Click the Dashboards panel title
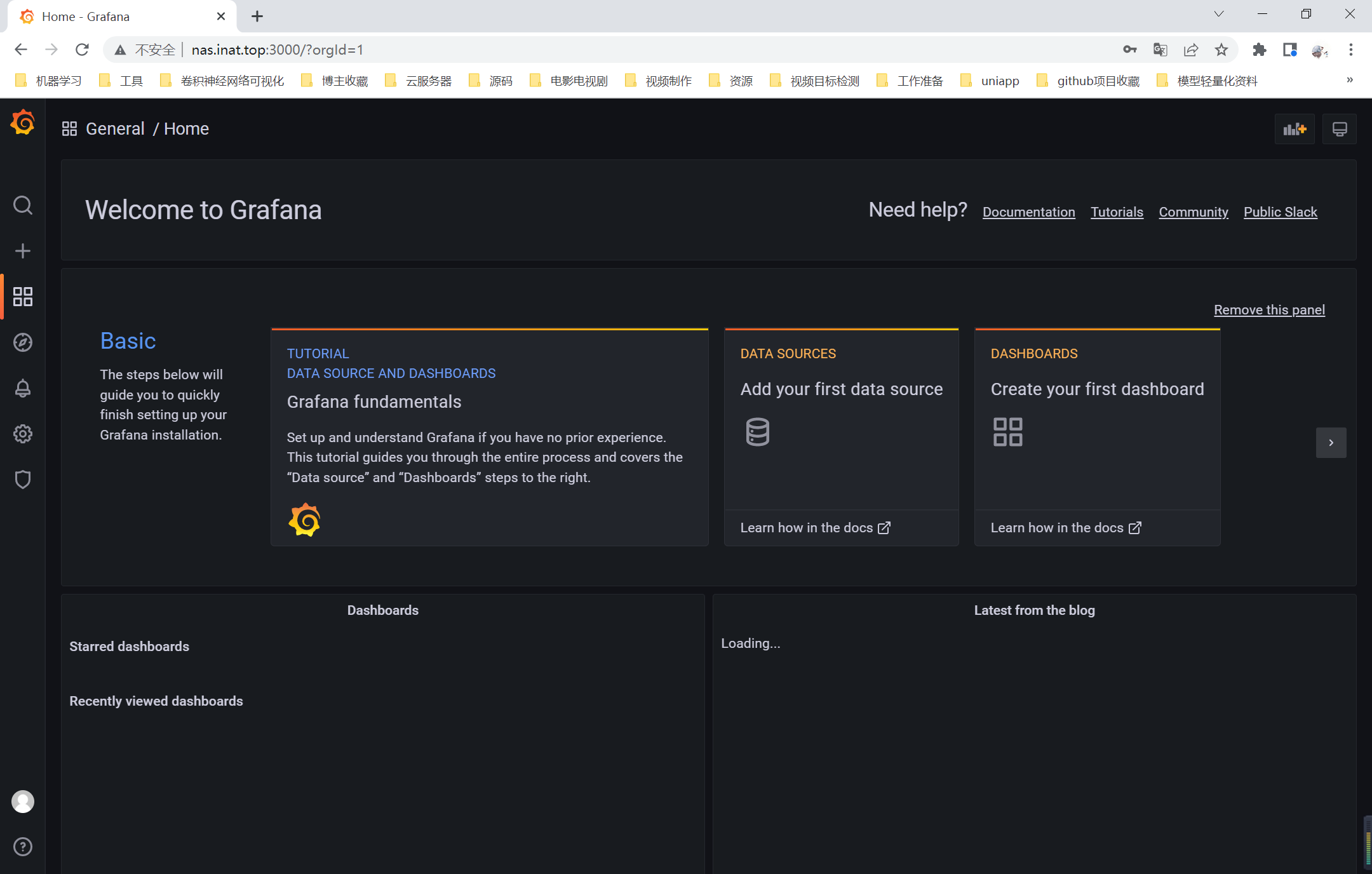The width and height of the screenshot is (1372, 874). point(383,610)
